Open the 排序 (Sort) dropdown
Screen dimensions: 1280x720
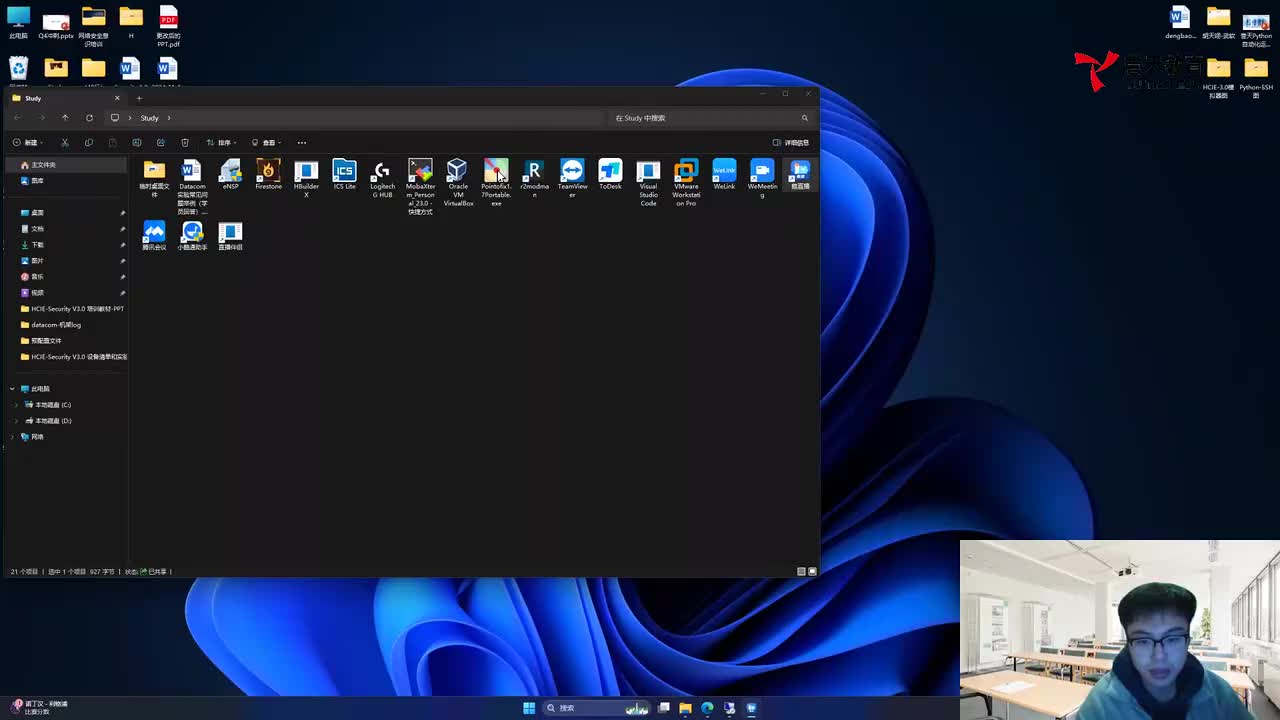(222, 142)
